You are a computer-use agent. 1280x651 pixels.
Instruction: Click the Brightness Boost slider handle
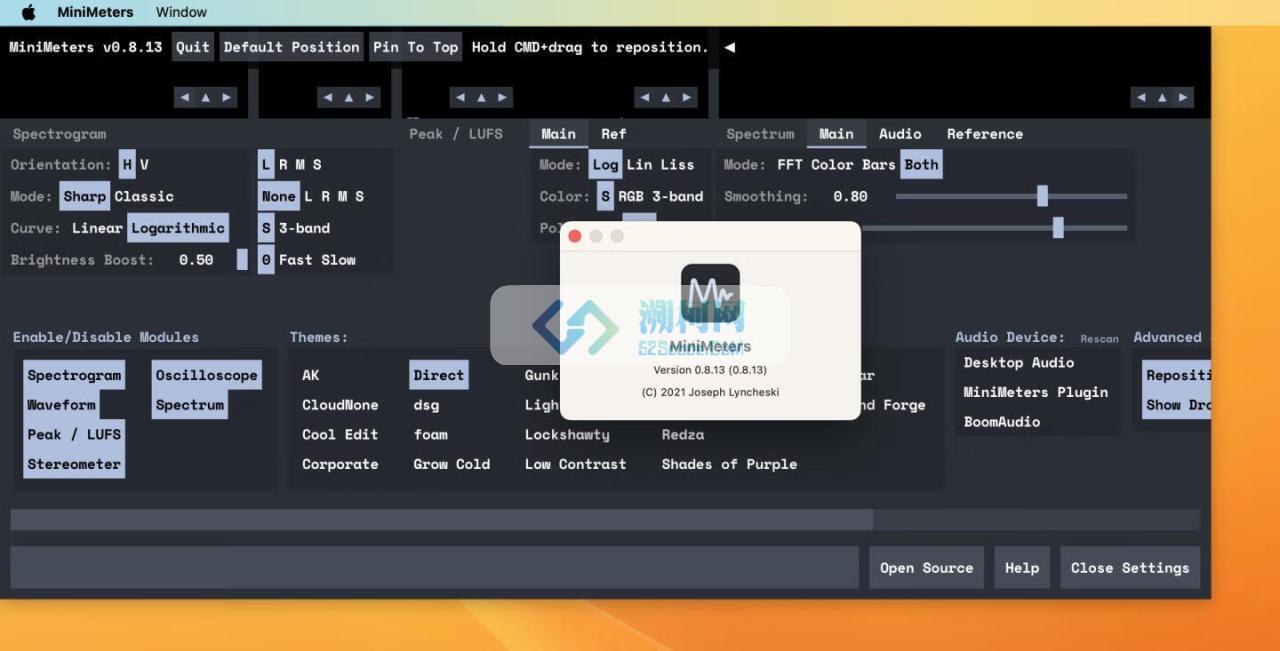(242, 260)
